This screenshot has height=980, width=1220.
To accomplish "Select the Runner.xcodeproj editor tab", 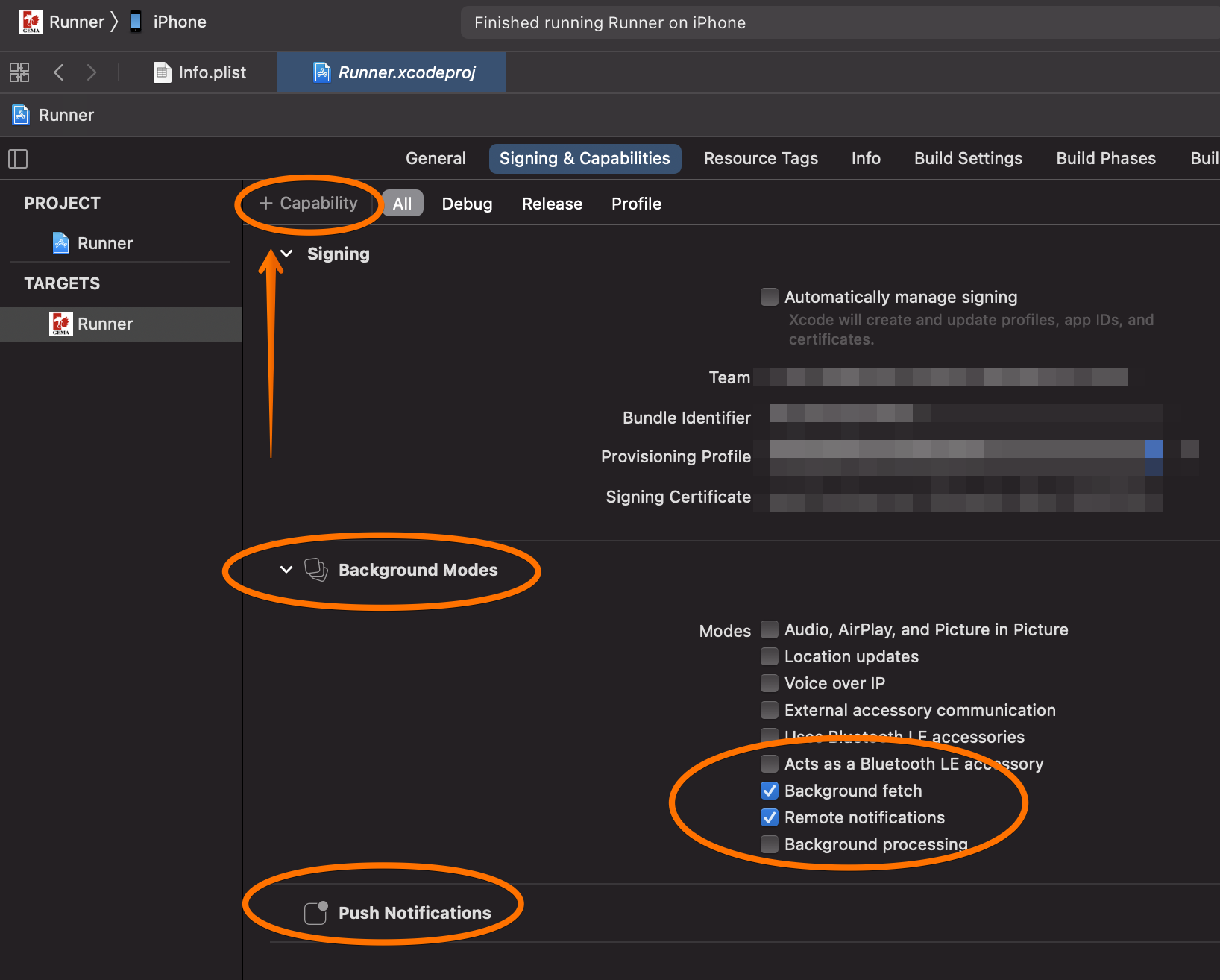I will click(392, 72).
